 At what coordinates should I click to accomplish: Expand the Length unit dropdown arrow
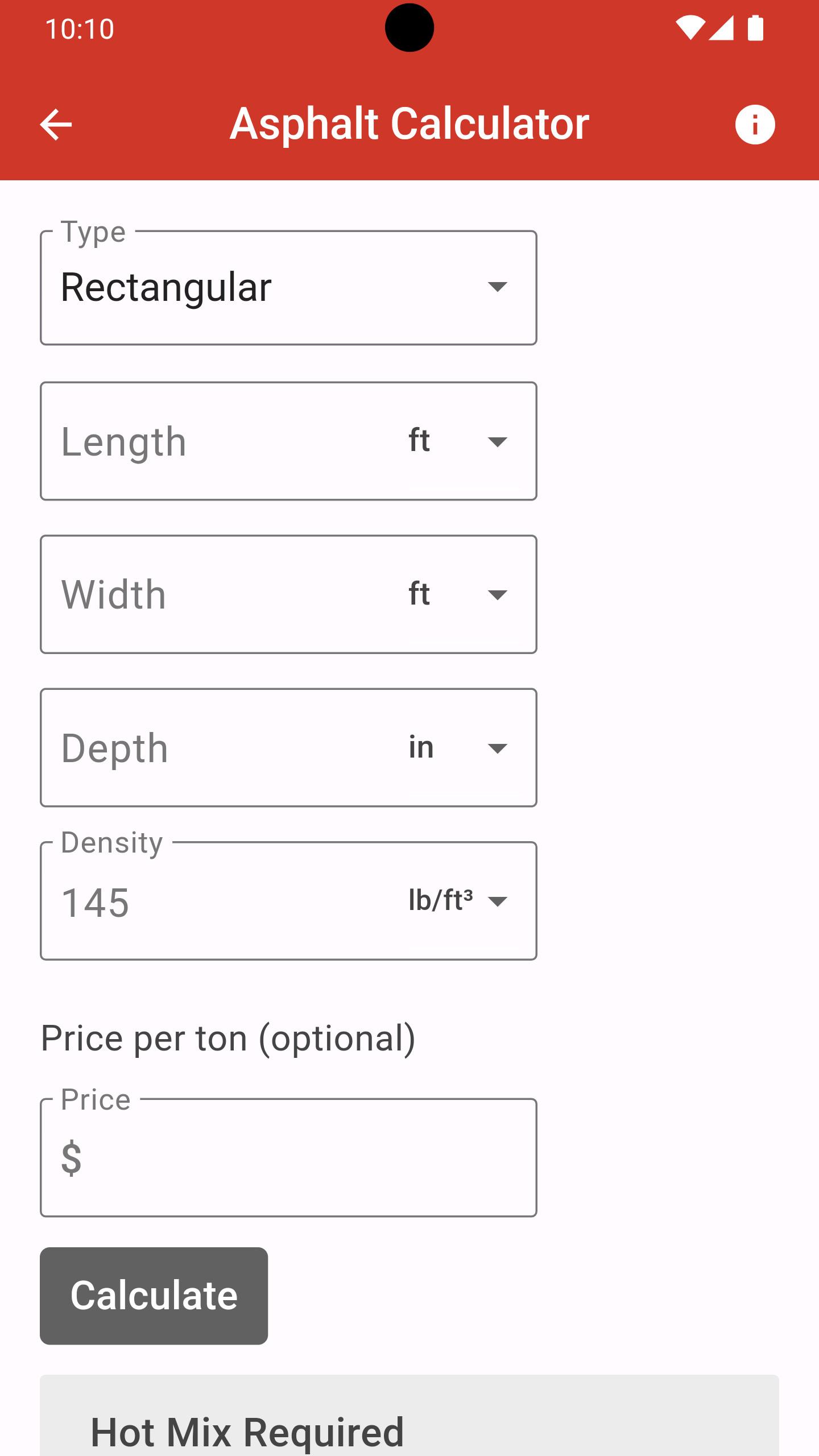coord(498,442)
